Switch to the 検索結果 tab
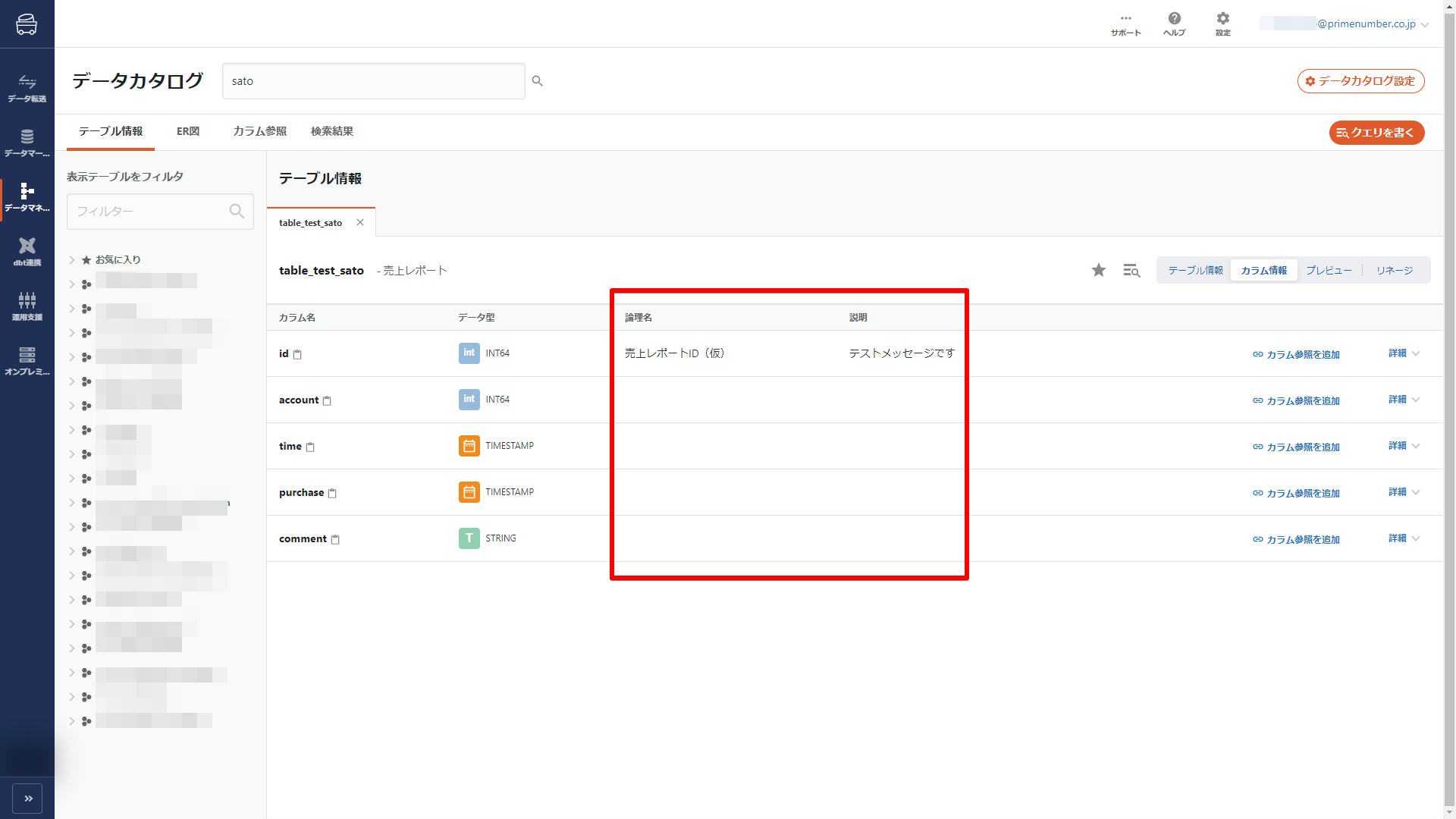The height and width of the screenshot is (819, 1456). pyautogui.click(x=332, y=131)
